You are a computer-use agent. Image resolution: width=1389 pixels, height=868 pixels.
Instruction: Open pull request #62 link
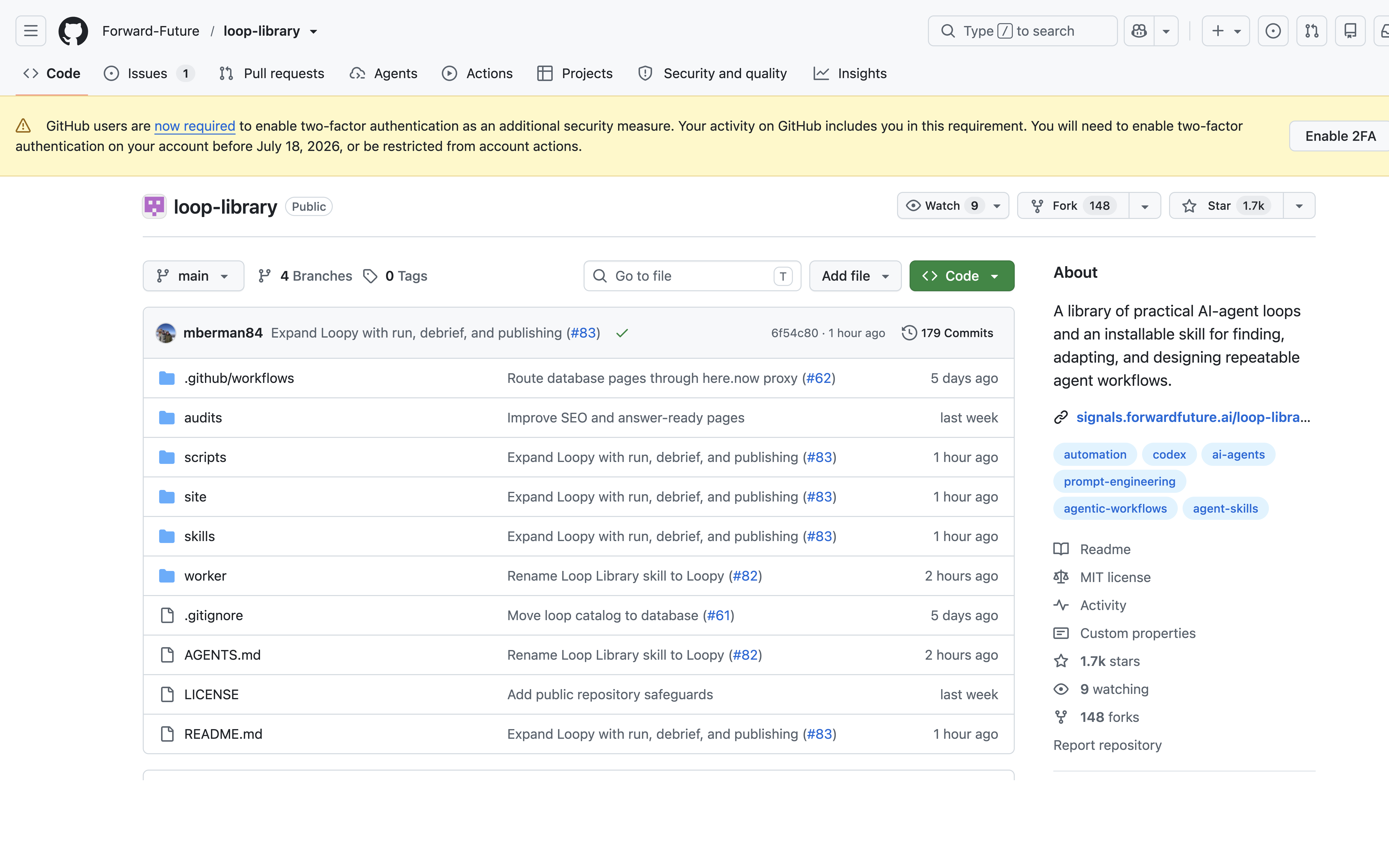pyautogui.click(x=819, y=378)
